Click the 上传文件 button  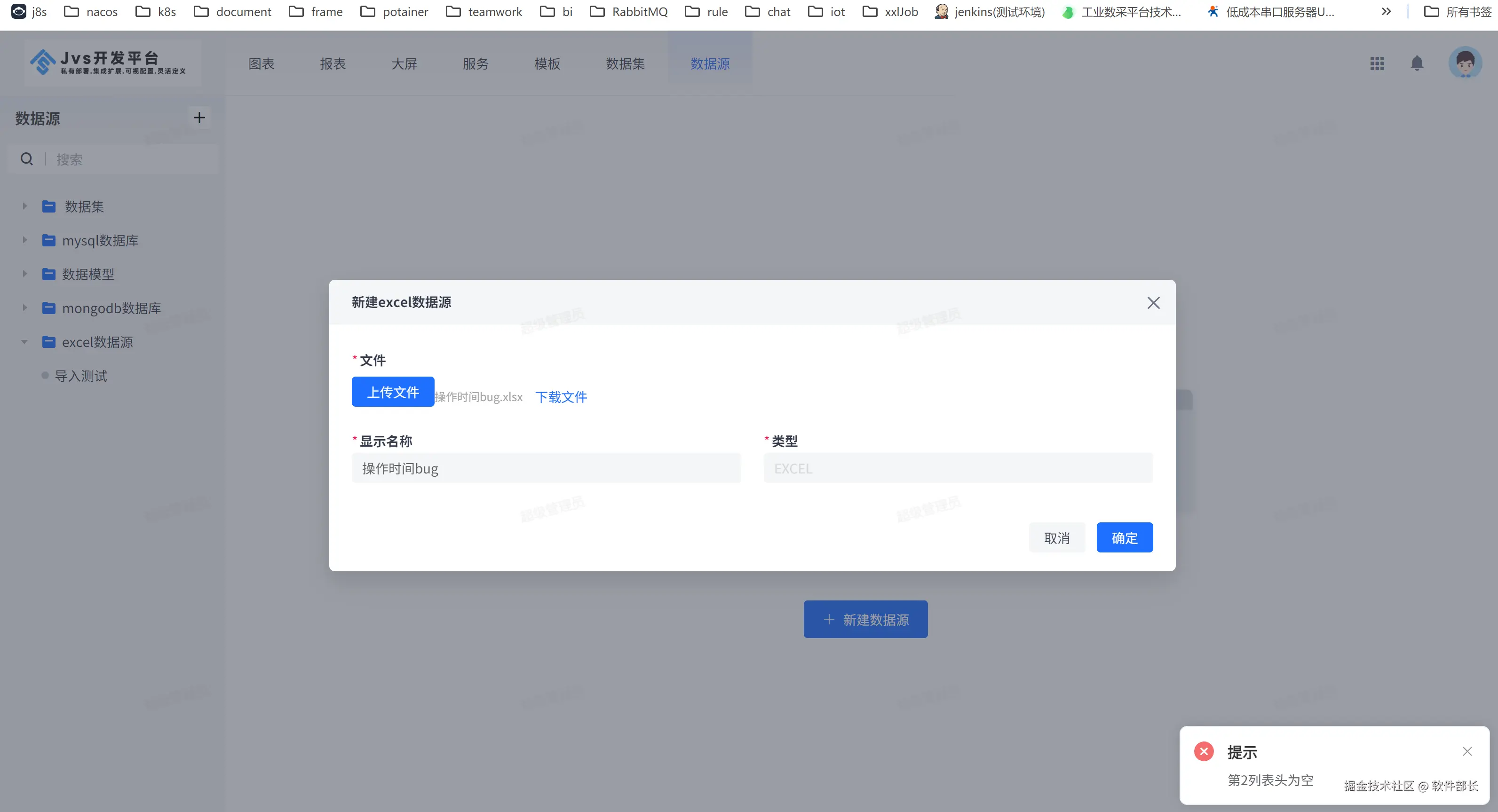click(393, 392)
